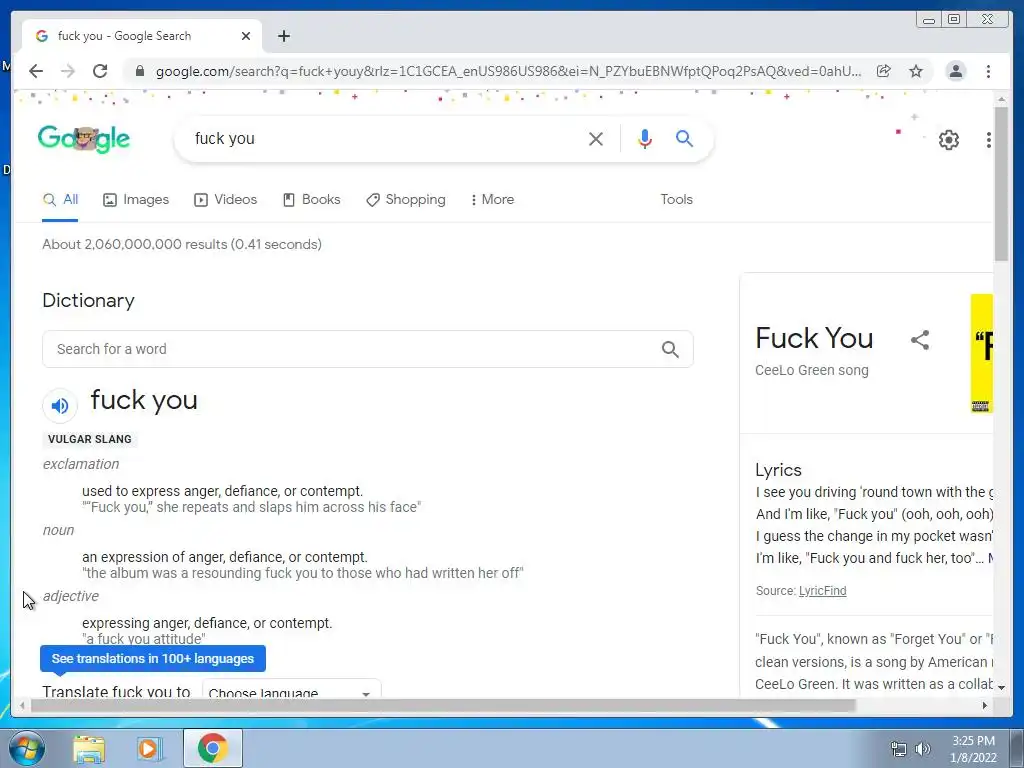Launch Windows Media Player from taskbar
This screenshot has width=1024, height=768.
pos(148,748)
